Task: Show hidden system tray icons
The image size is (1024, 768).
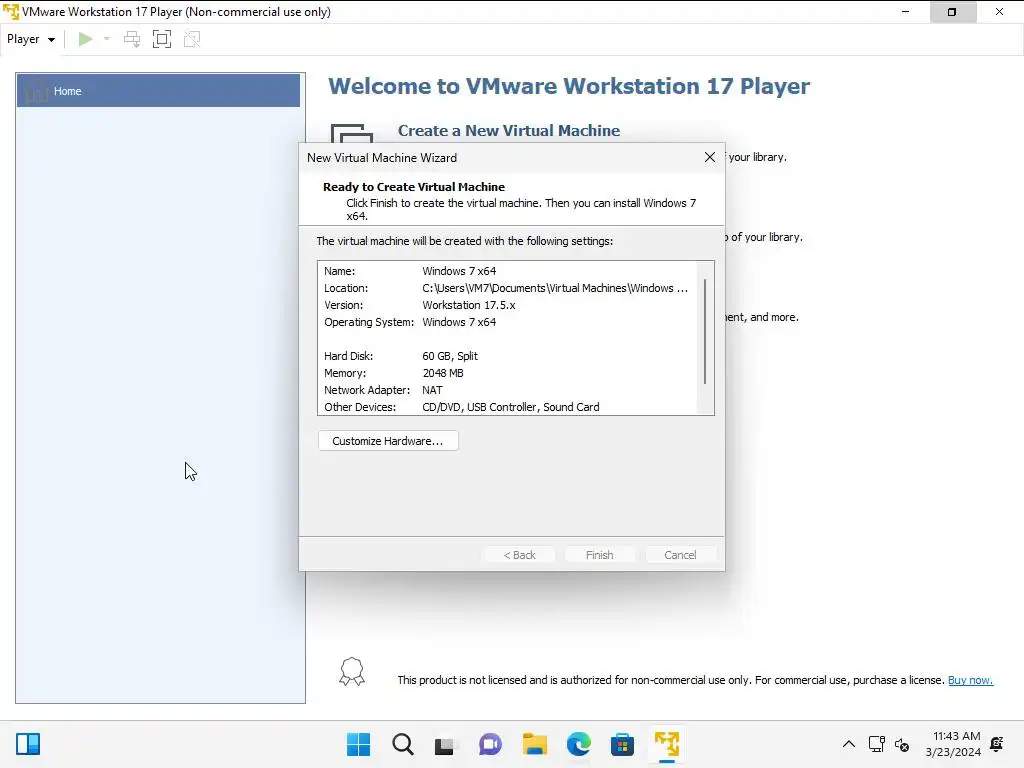Action: coord(848,744)
